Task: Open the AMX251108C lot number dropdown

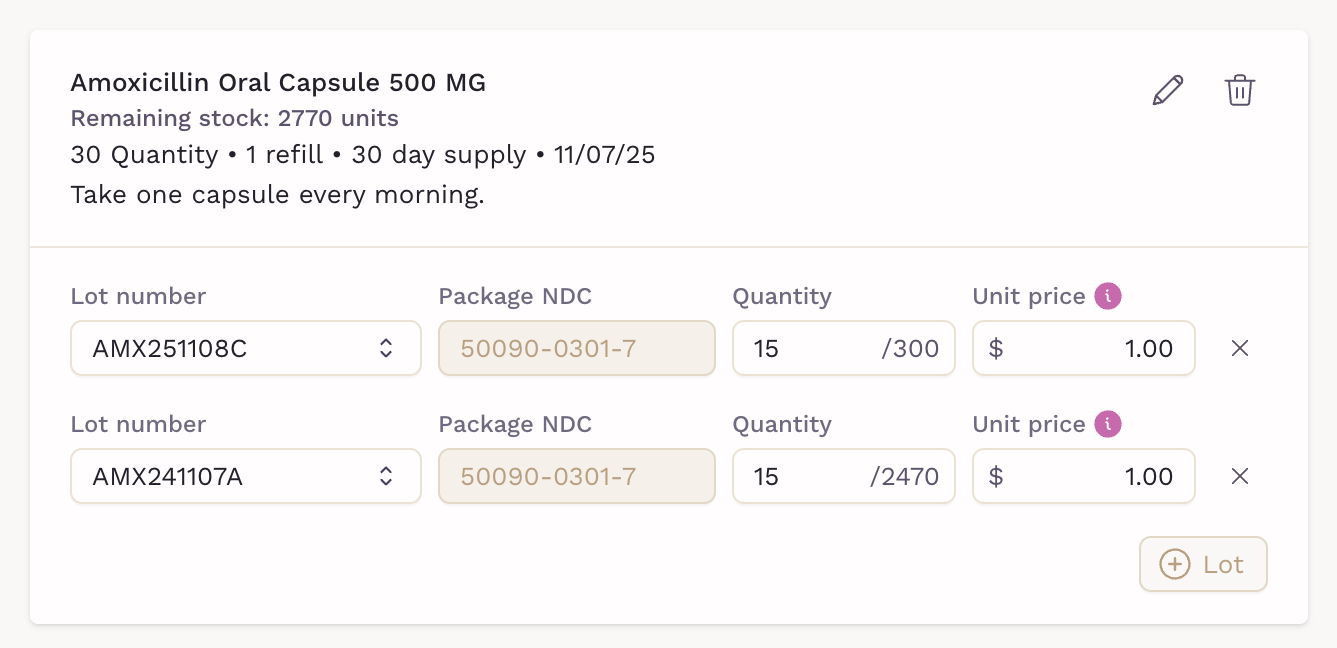Action: (246, 348)
